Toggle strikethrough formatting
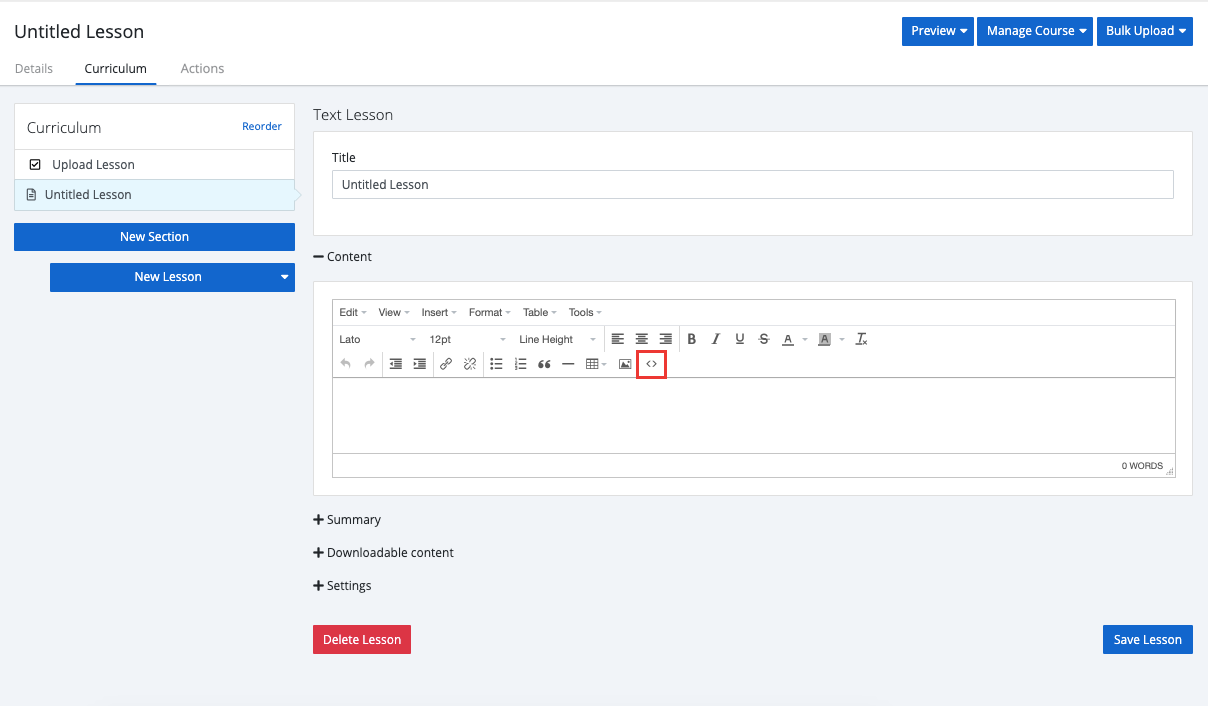The image size is (1208, 706). [764, 339]
